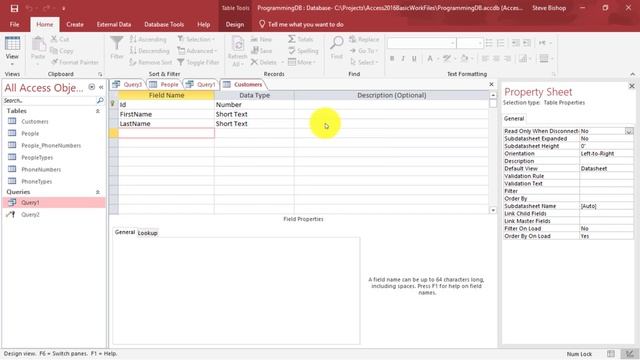640x360 pixels.
Task: Open the File tab
Action: [15, 24]
